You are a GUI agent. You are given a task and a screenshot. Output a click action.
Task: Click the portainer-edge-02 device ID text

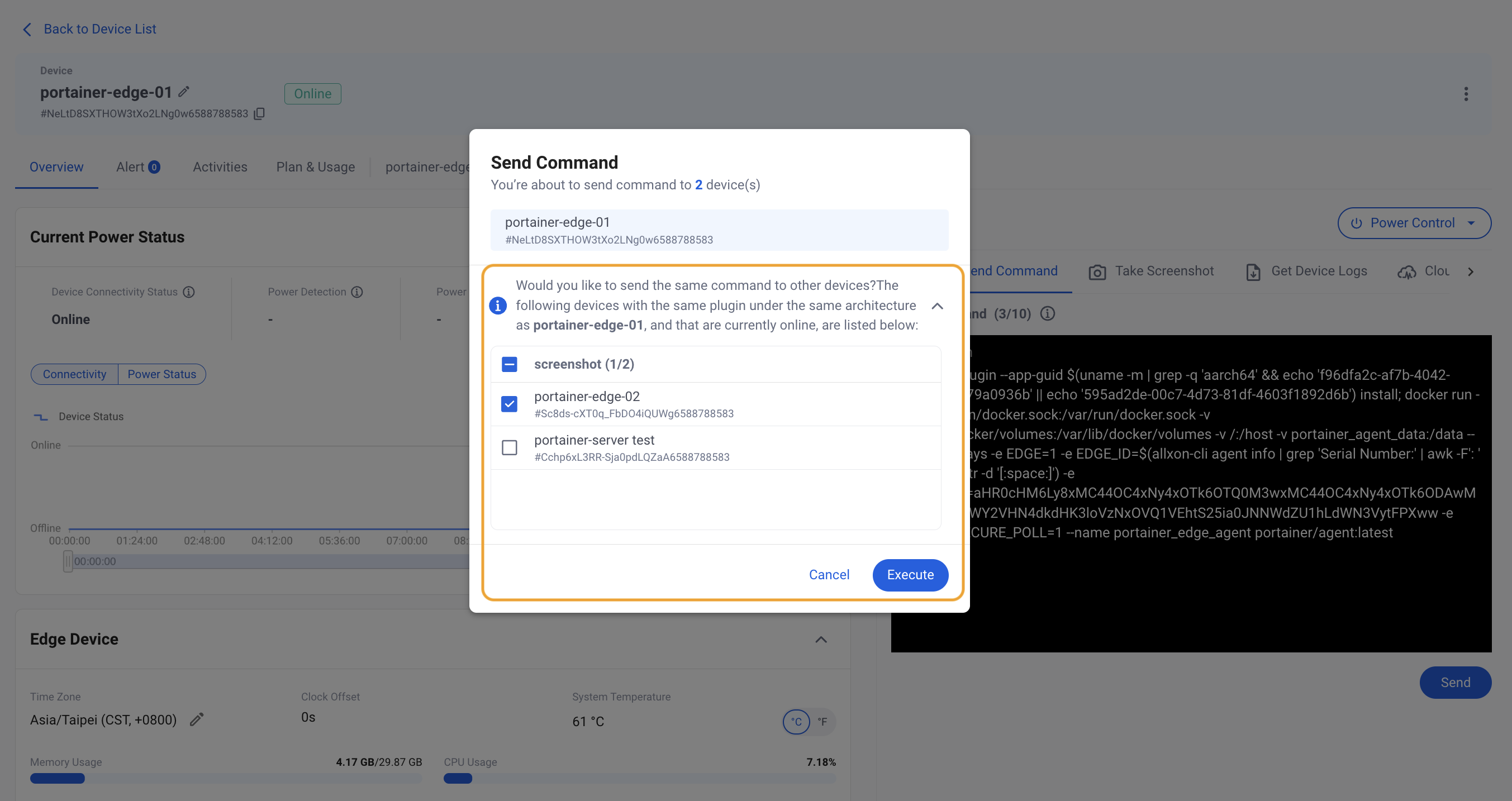[634, 414]
